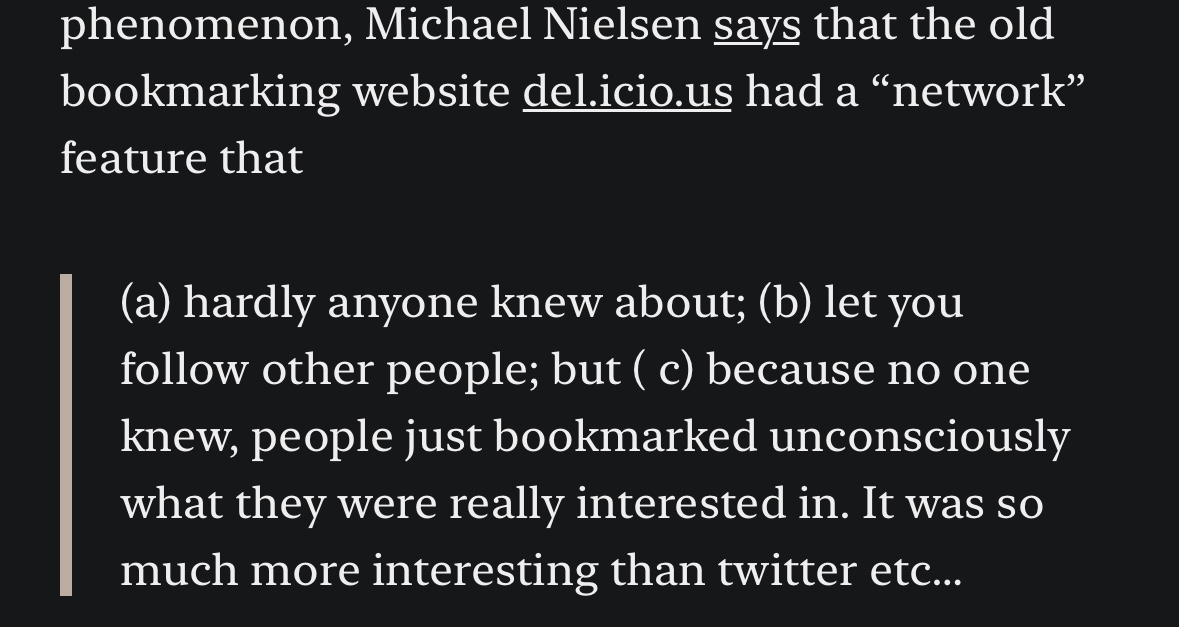This screenshot has height=627, width=1179.
Task: Click "hardly anyone knew about" text
Action: [464, 304]
